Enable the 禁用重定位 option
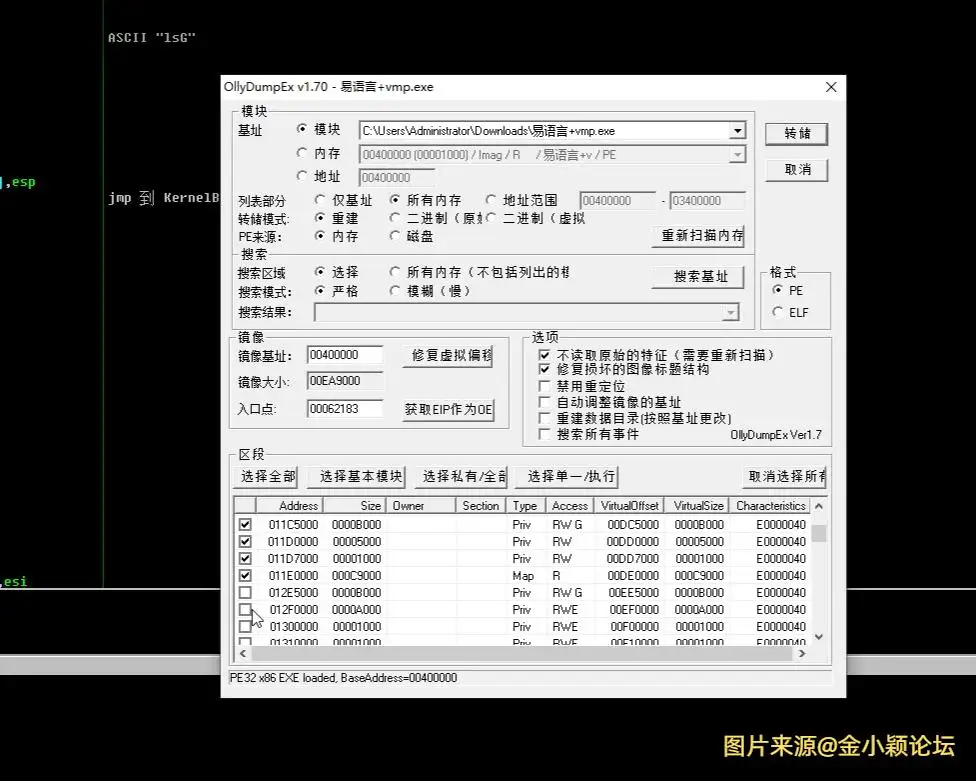The height and width of the screenshot is (781, 976). 545,386
